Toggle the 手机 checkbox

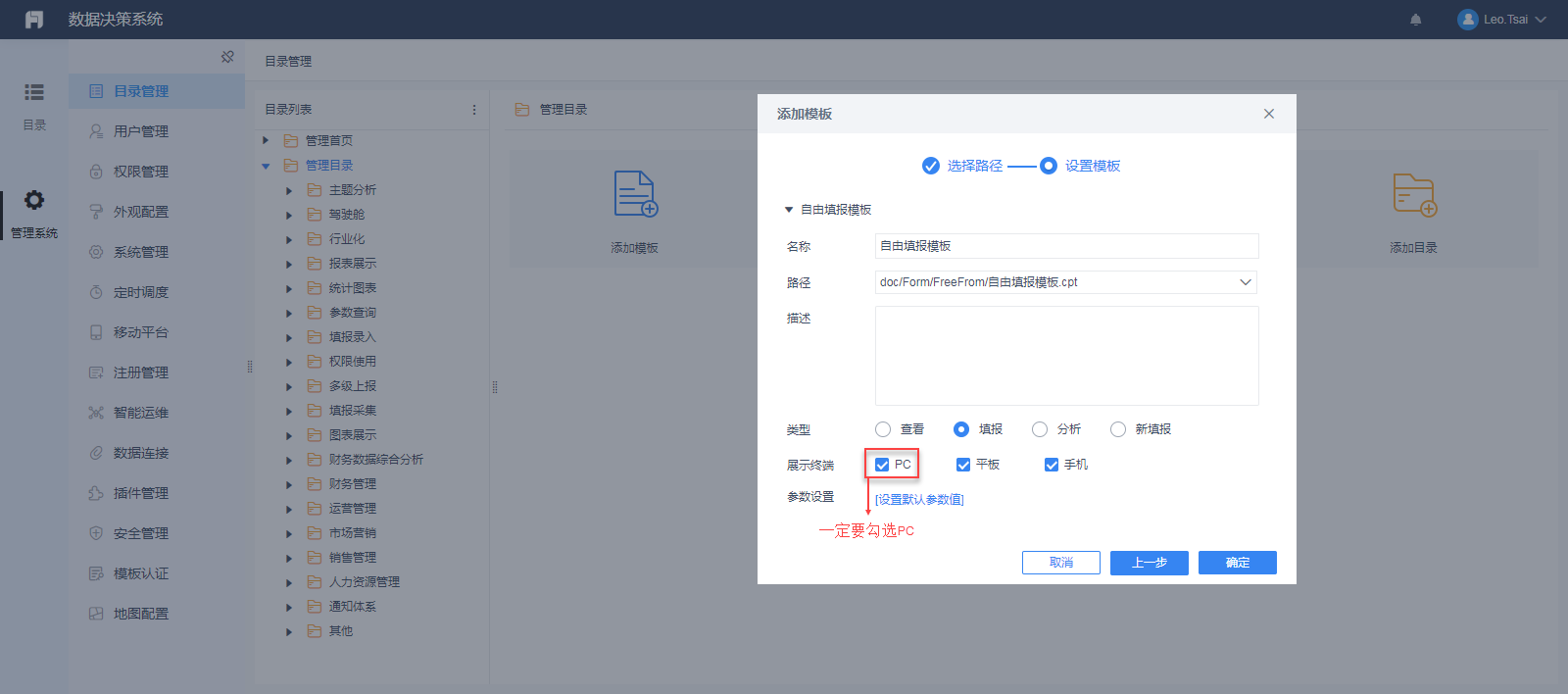(1052, 465)
